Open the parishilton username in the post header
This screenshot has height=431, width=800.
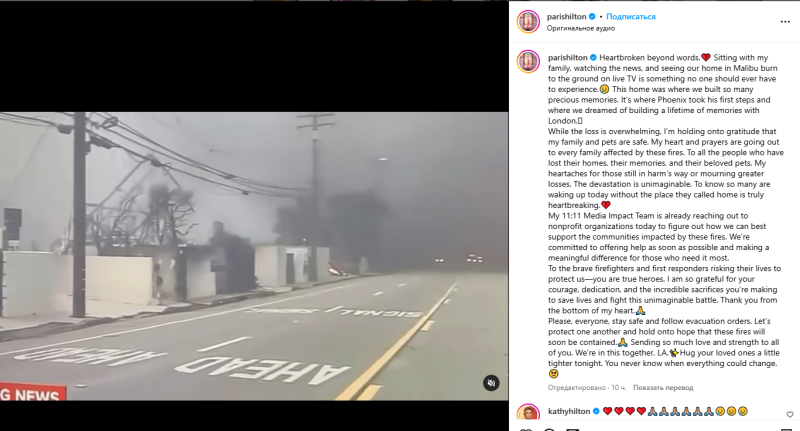tap(566, 16)
